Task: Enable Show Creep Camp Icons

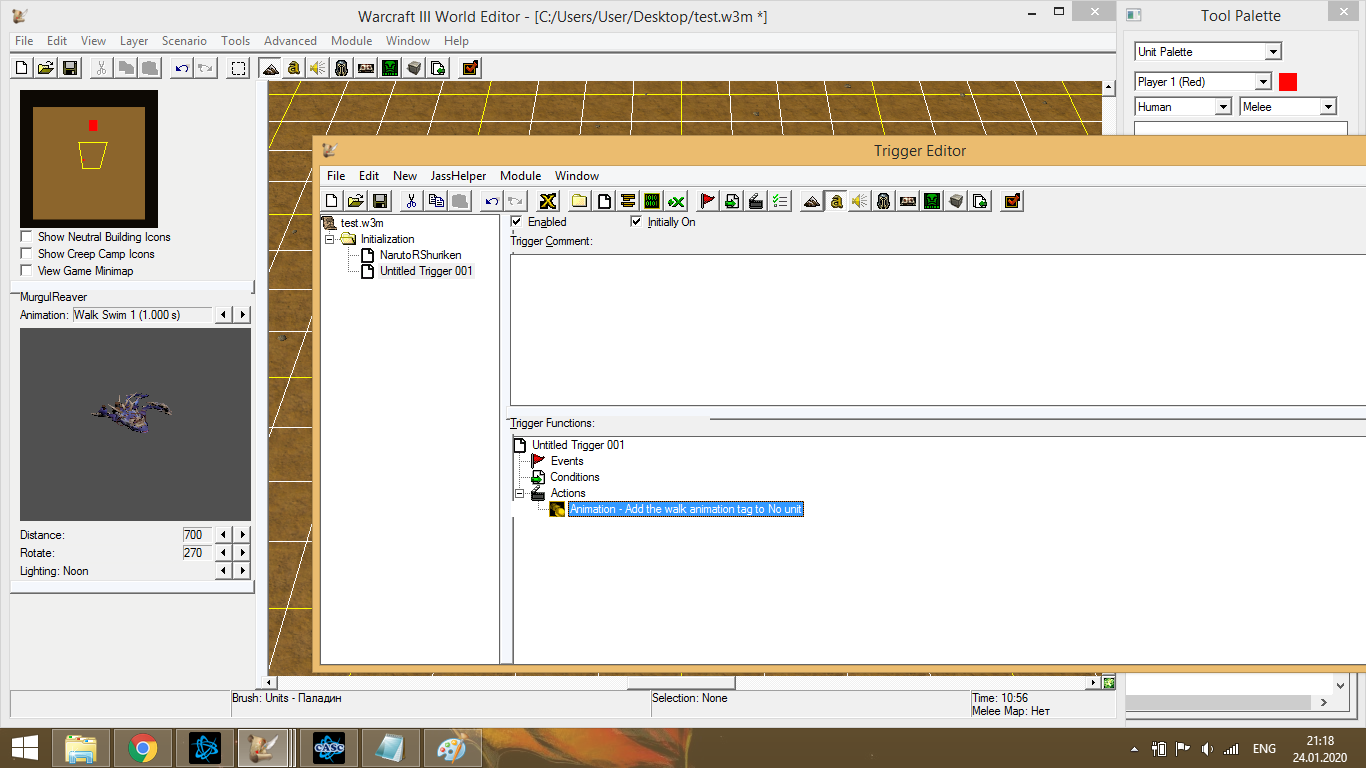Action: (26, 254)
